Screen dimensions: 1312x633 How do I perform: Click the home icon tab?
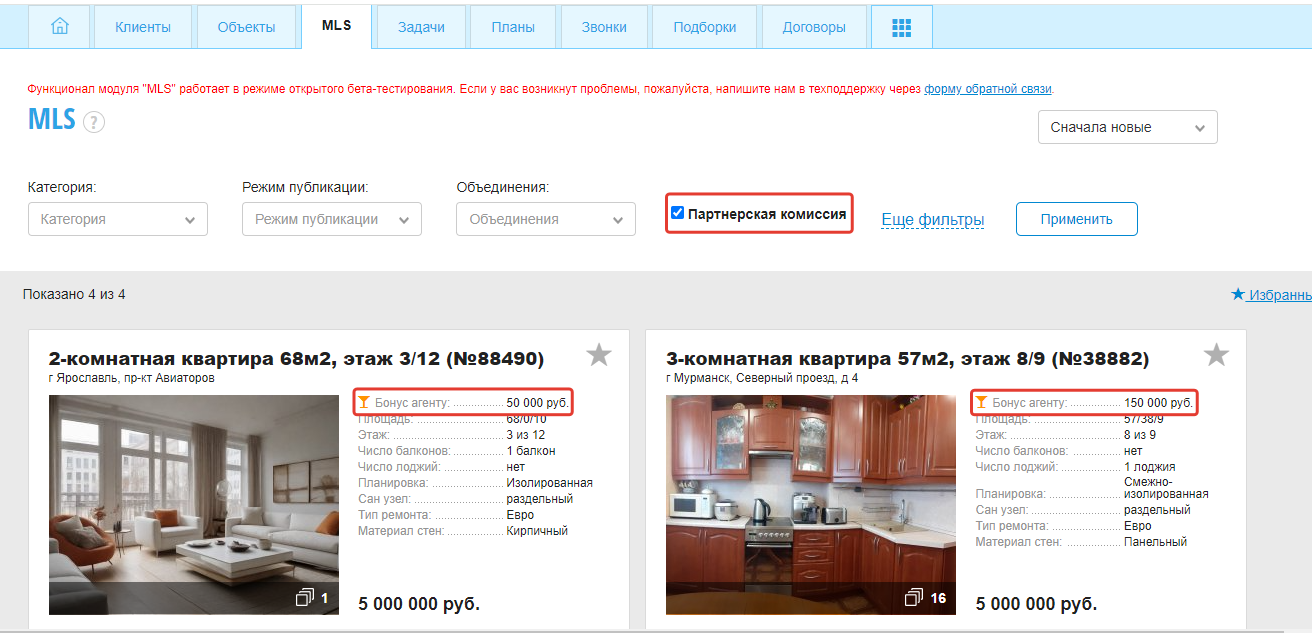pyautogui.click(x=58, y=27)
